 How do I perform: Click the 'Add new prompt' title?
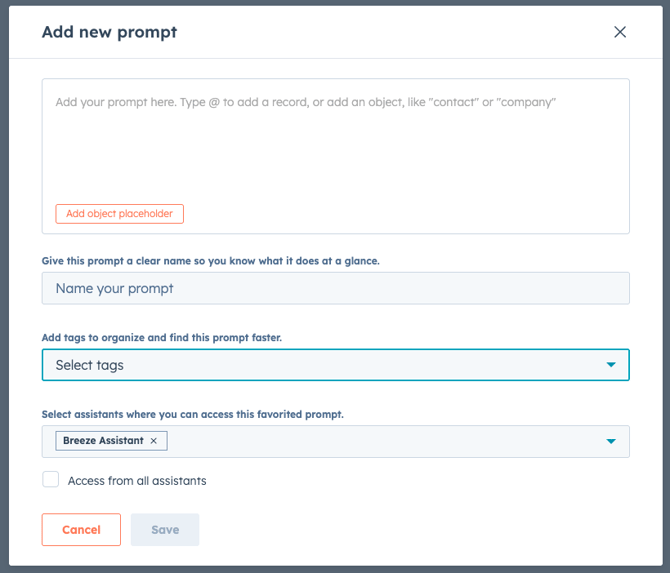click(x=109, y=32)
